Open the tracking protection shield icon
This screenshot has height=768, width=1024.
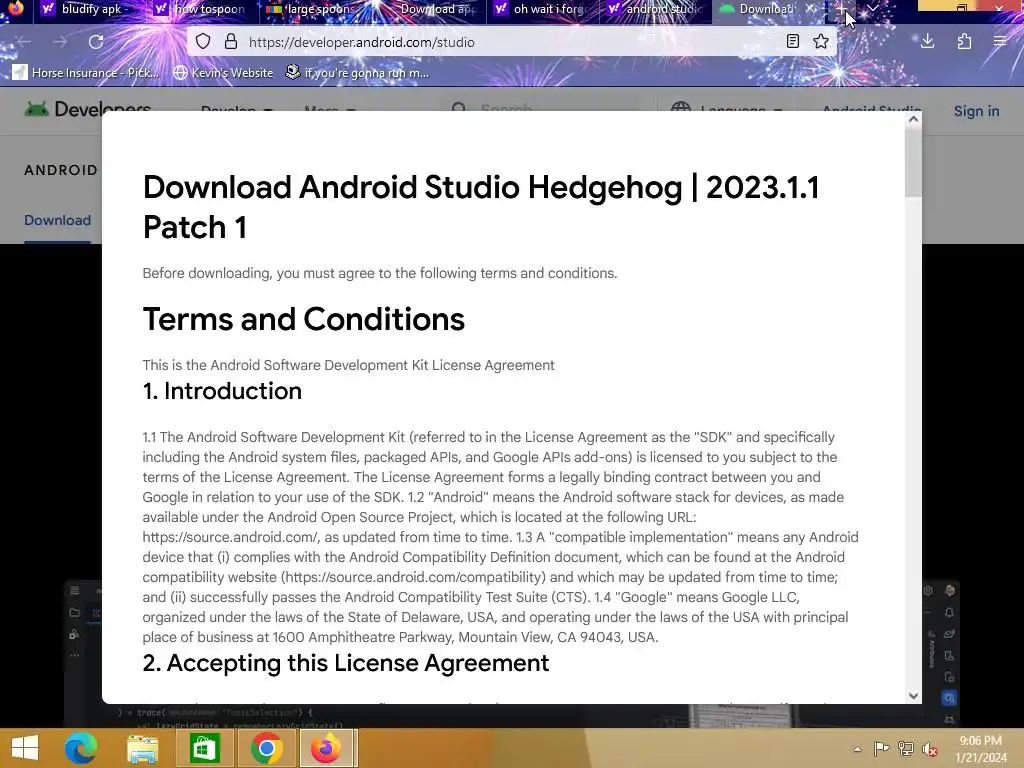pyautogui.click(x=203, y=42)
